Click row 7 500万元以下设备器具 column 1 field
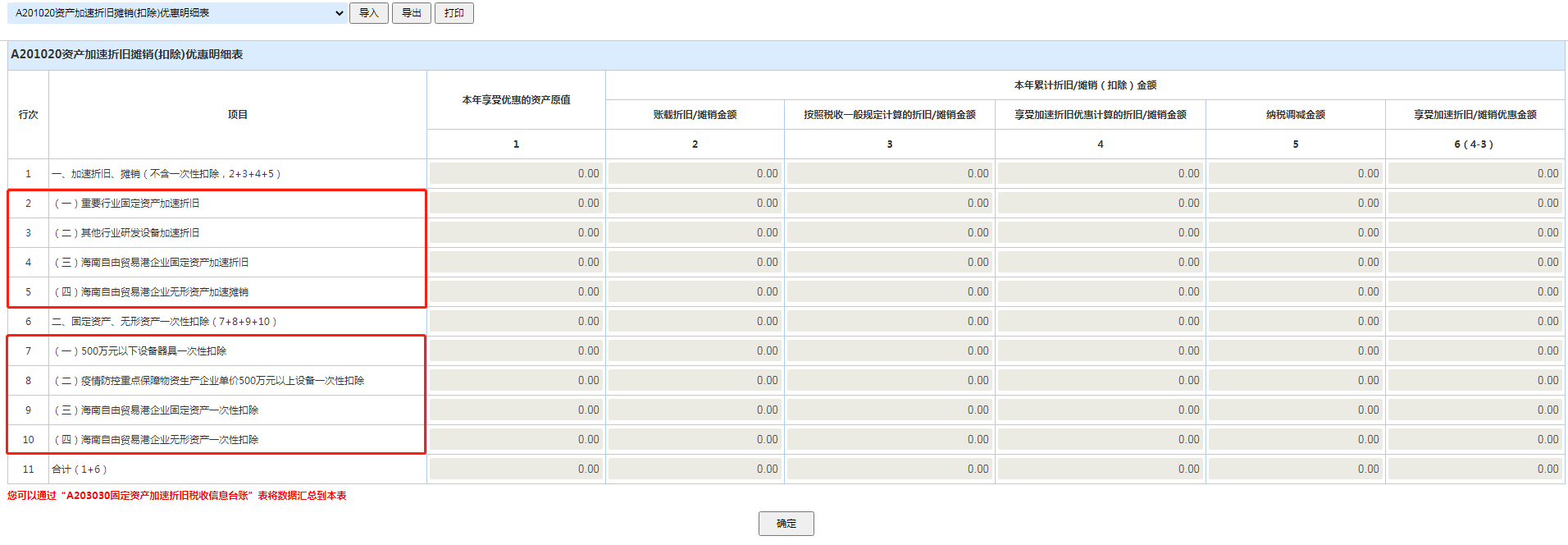 pos(516,350)
